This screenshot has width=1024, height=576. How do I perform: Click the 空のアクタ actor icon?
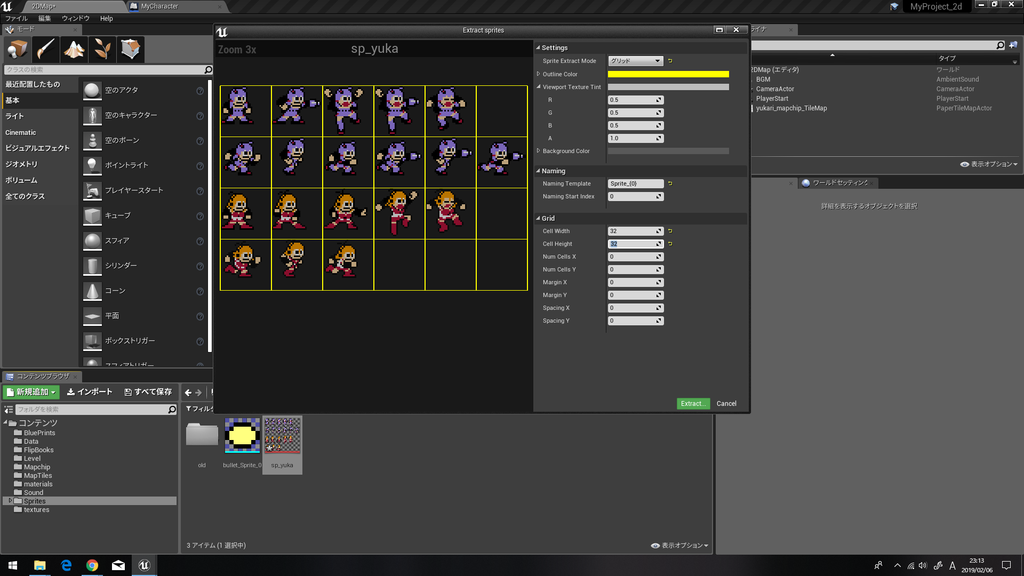click(92, 90)
